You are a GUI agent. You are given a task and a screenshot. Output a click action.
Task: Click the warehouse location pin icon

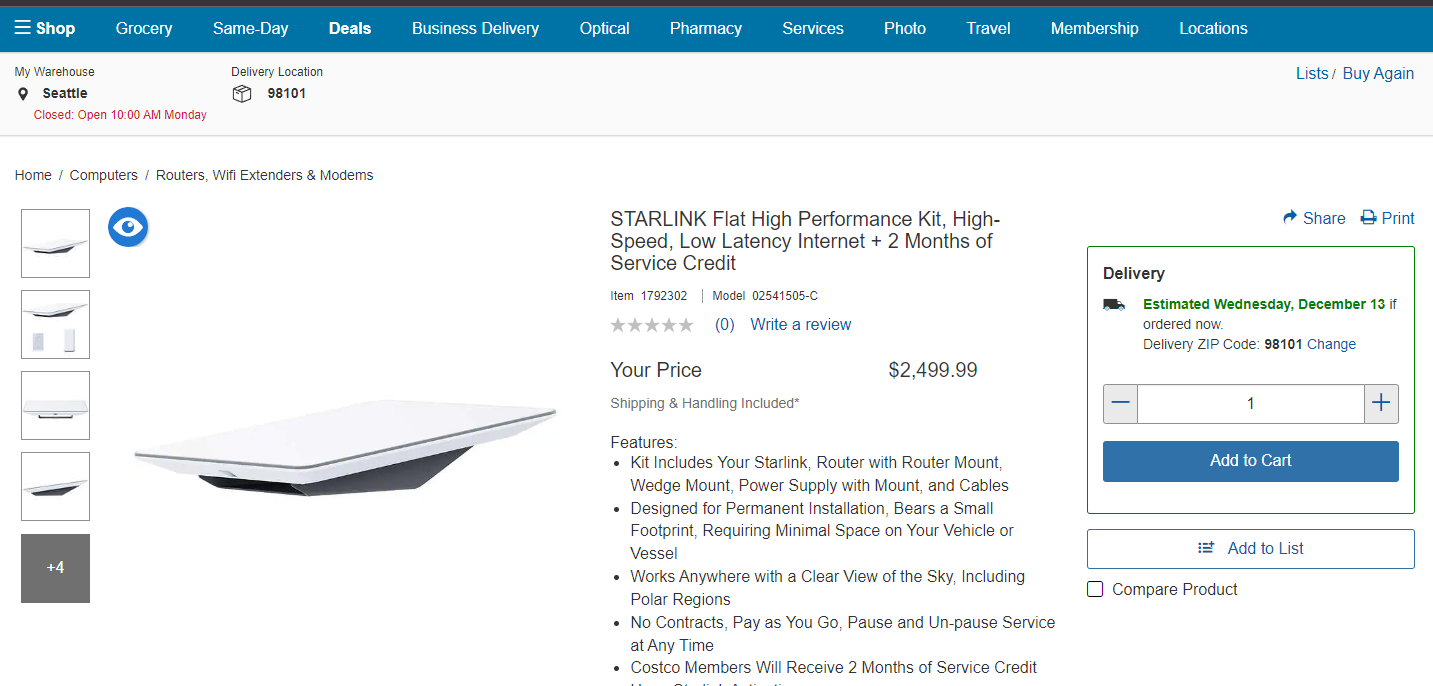pyautogui.click(x=23, y=94)
